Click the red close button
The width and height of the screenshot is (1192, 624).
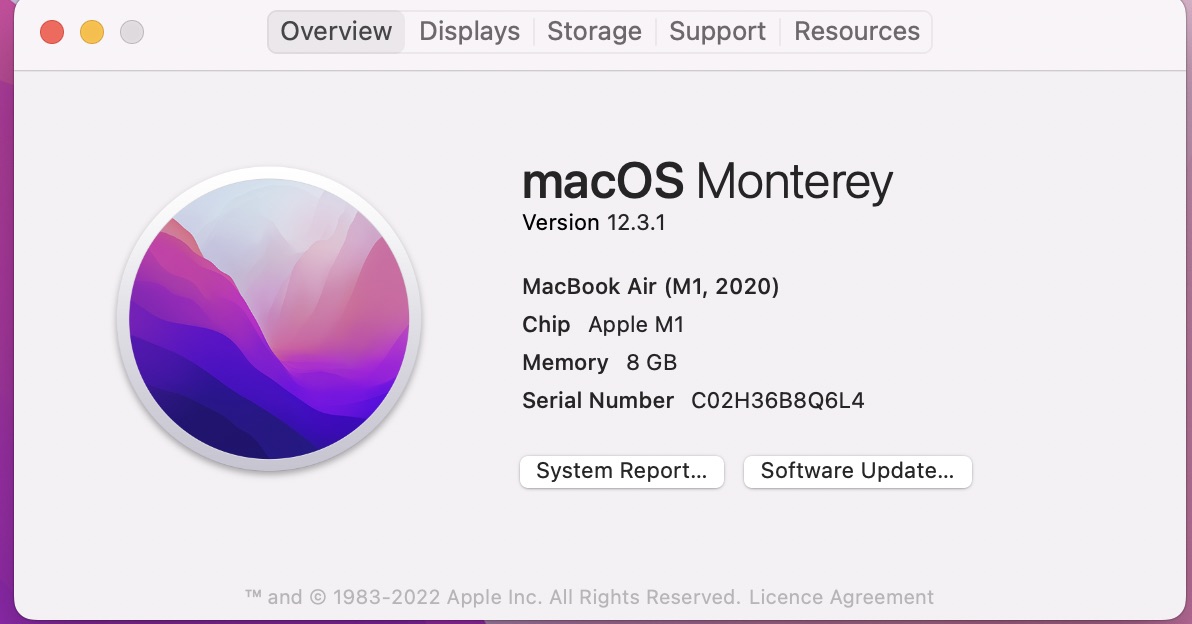[x=52, y=31]
